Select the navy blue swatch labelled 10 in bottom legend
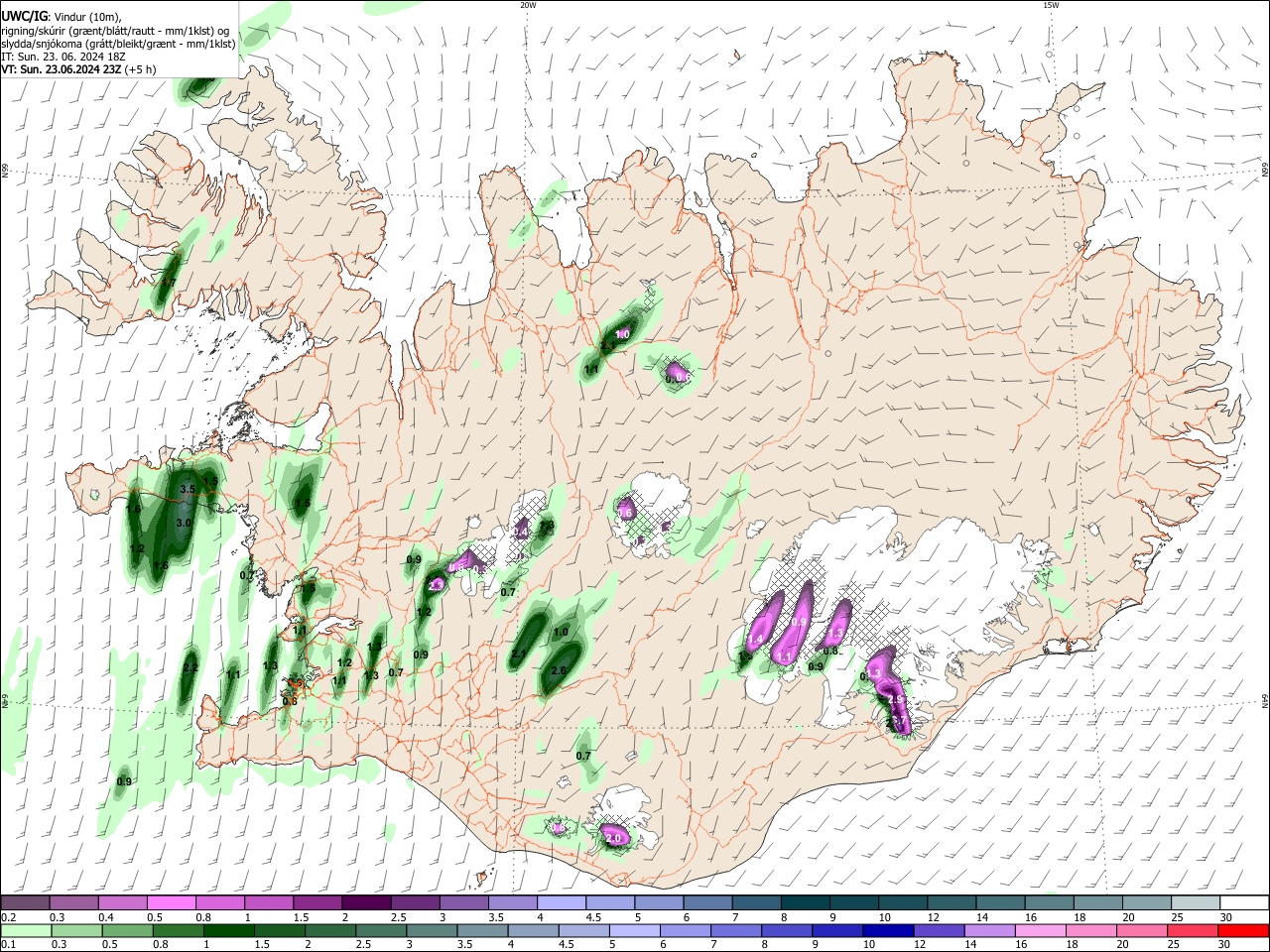Screen dimensions: 1270x952 [886, 931]
